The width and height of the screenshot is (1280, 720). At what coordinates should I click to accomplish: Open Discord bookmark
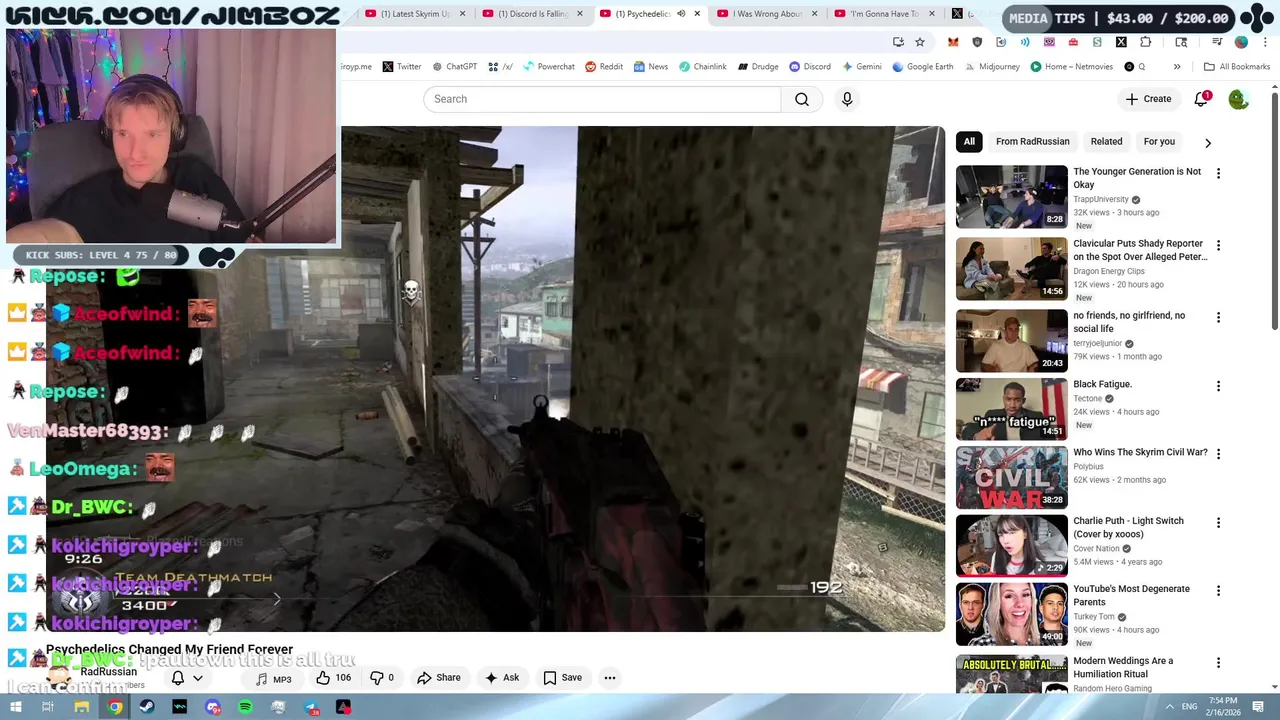(x=810, y=67)
